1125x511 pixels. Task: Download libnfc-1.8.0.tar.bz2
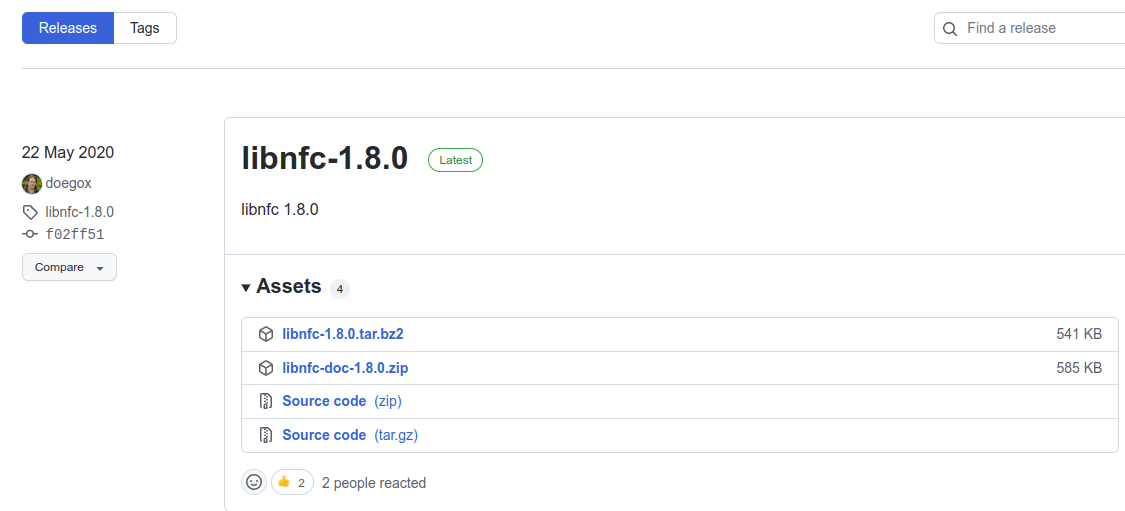(x=343, y=334)
